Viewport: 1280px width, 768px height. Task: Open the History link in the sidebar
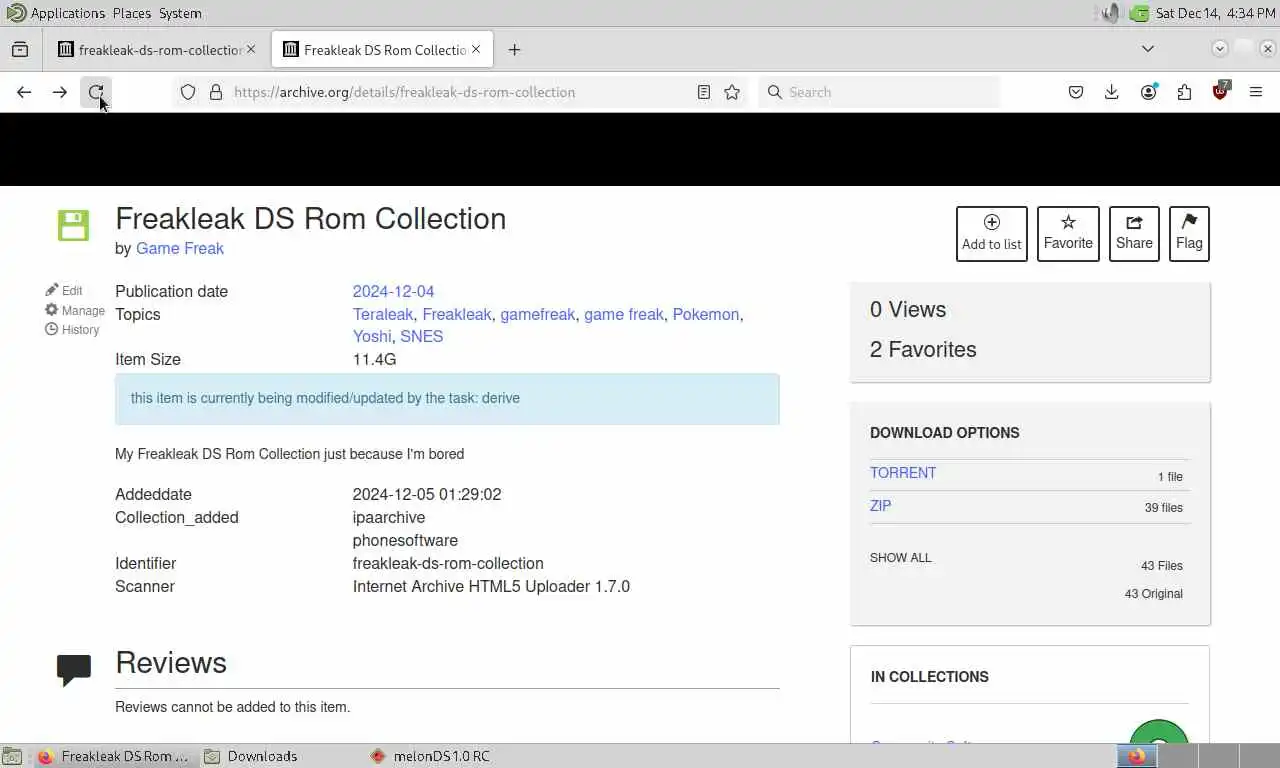[x=72, y=329]
